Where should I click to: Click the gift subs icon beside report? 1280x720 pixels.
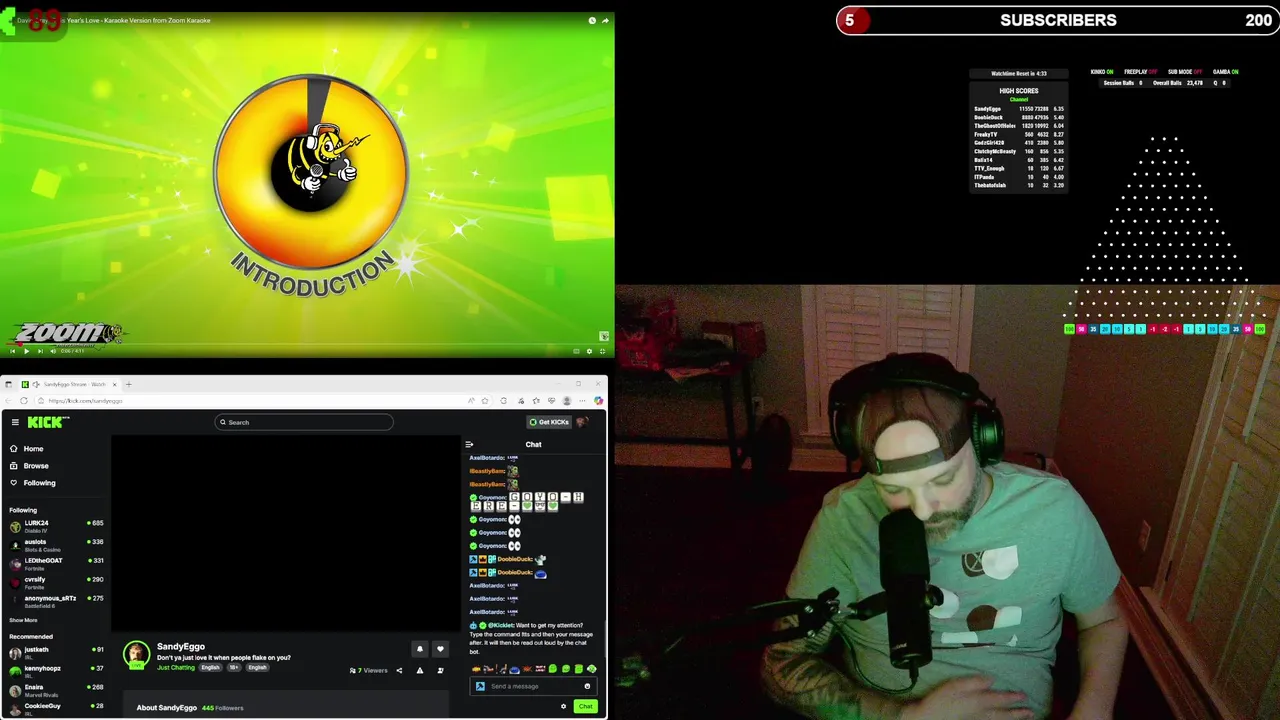[x=440, y=670]
